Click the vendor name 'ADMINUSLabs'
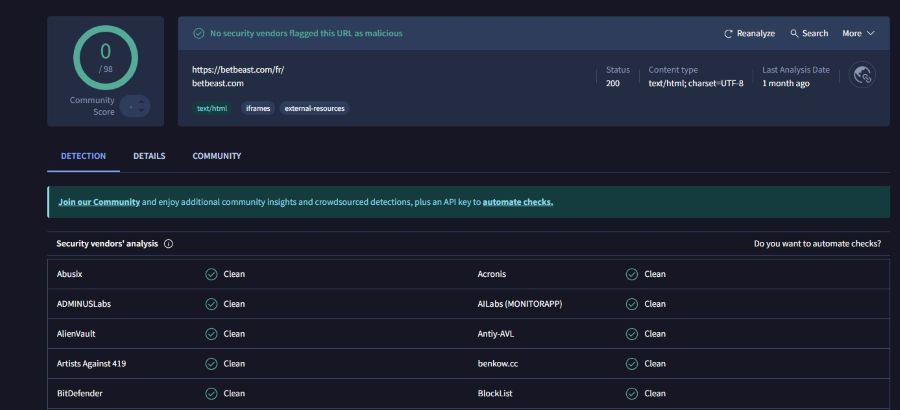Viewport: 900px width, 410px height. coord(84,304)
